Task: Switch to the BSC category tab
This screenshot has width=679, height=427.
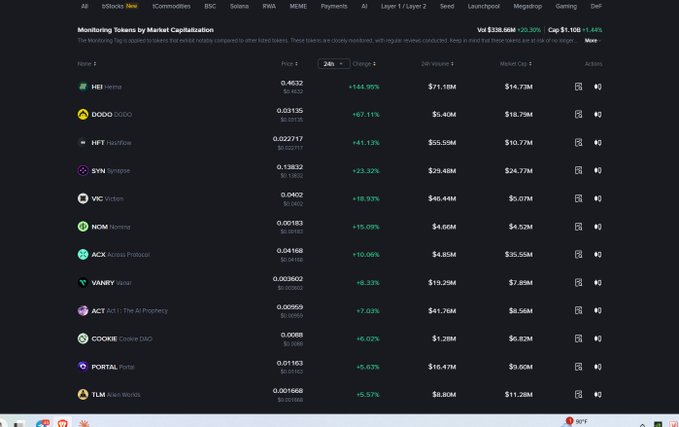Action: click(210, 6)
